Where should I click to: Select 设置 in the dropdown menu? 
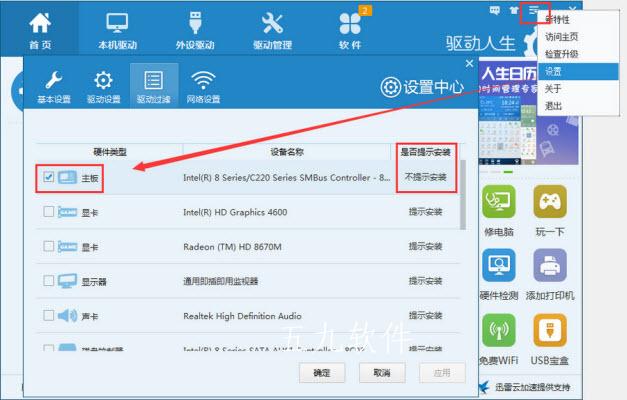[x=578, y=71]
